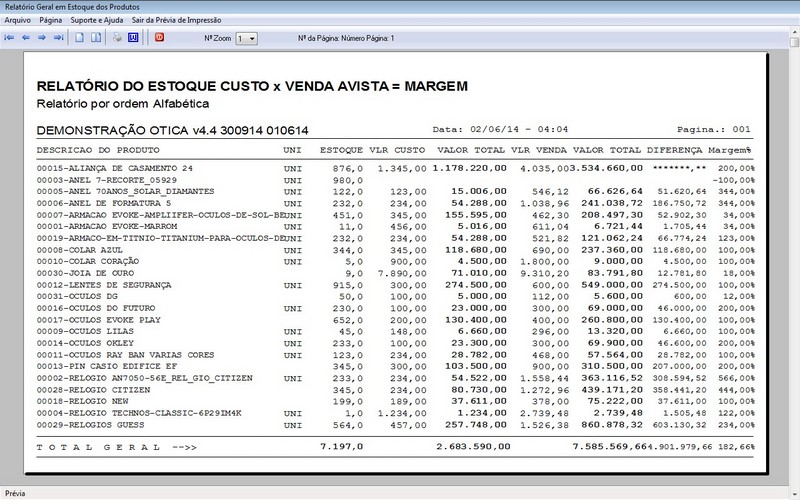This screenshot has height=500, width=800.
Task: Open the Arquivo menu
Action: (18, 20)
